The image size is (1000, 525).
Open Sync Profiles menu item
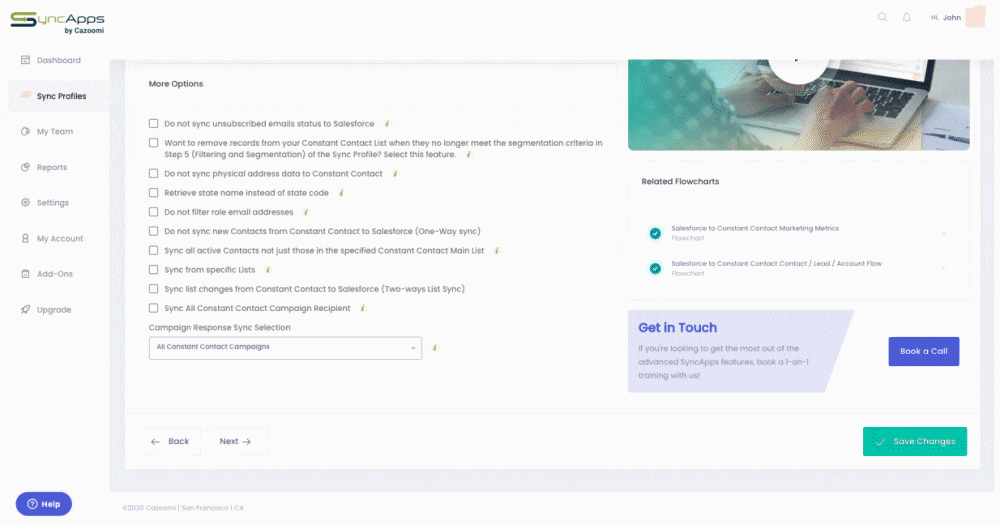(x=59, y=96)
